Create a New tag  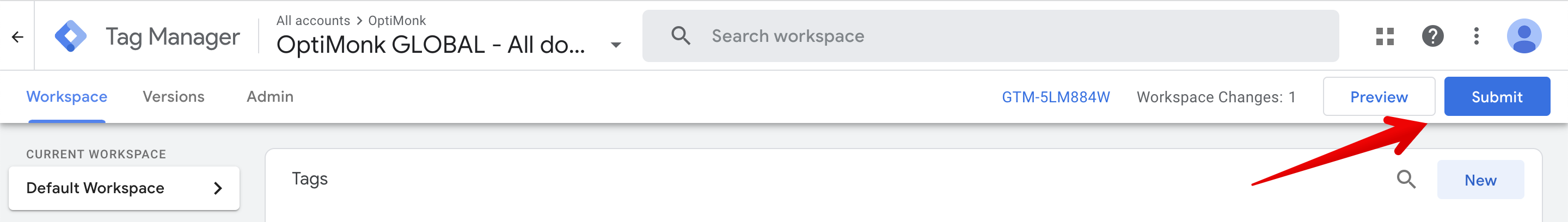(1480, 180)
